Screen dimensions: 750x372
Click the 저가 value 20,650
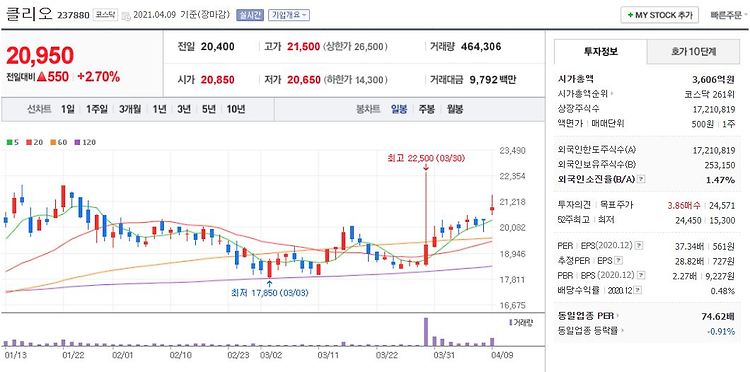coord(304,80)
